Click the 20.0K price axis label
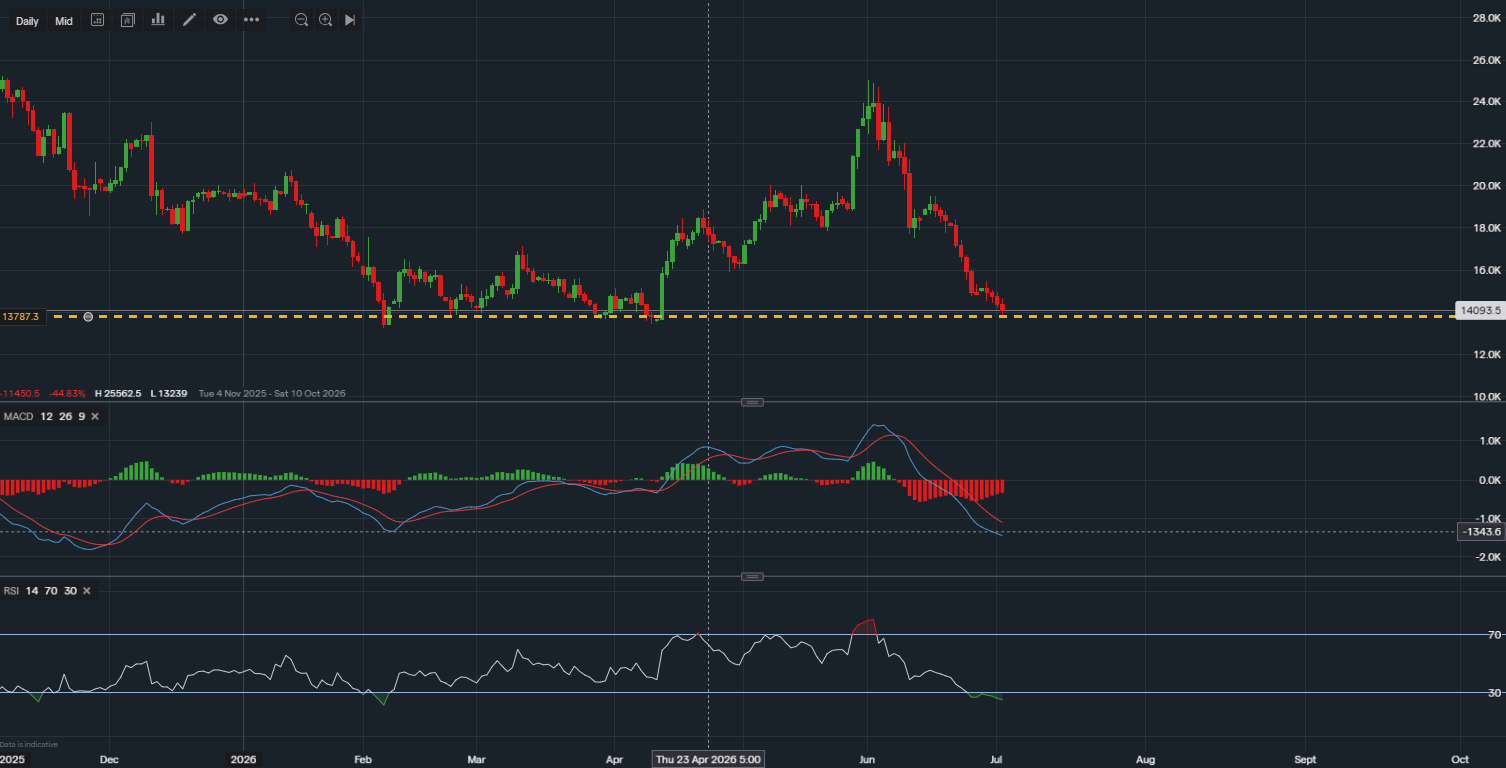This screenshot has width=1506, height=768. pyautogui.click(x=1487, y=186)
